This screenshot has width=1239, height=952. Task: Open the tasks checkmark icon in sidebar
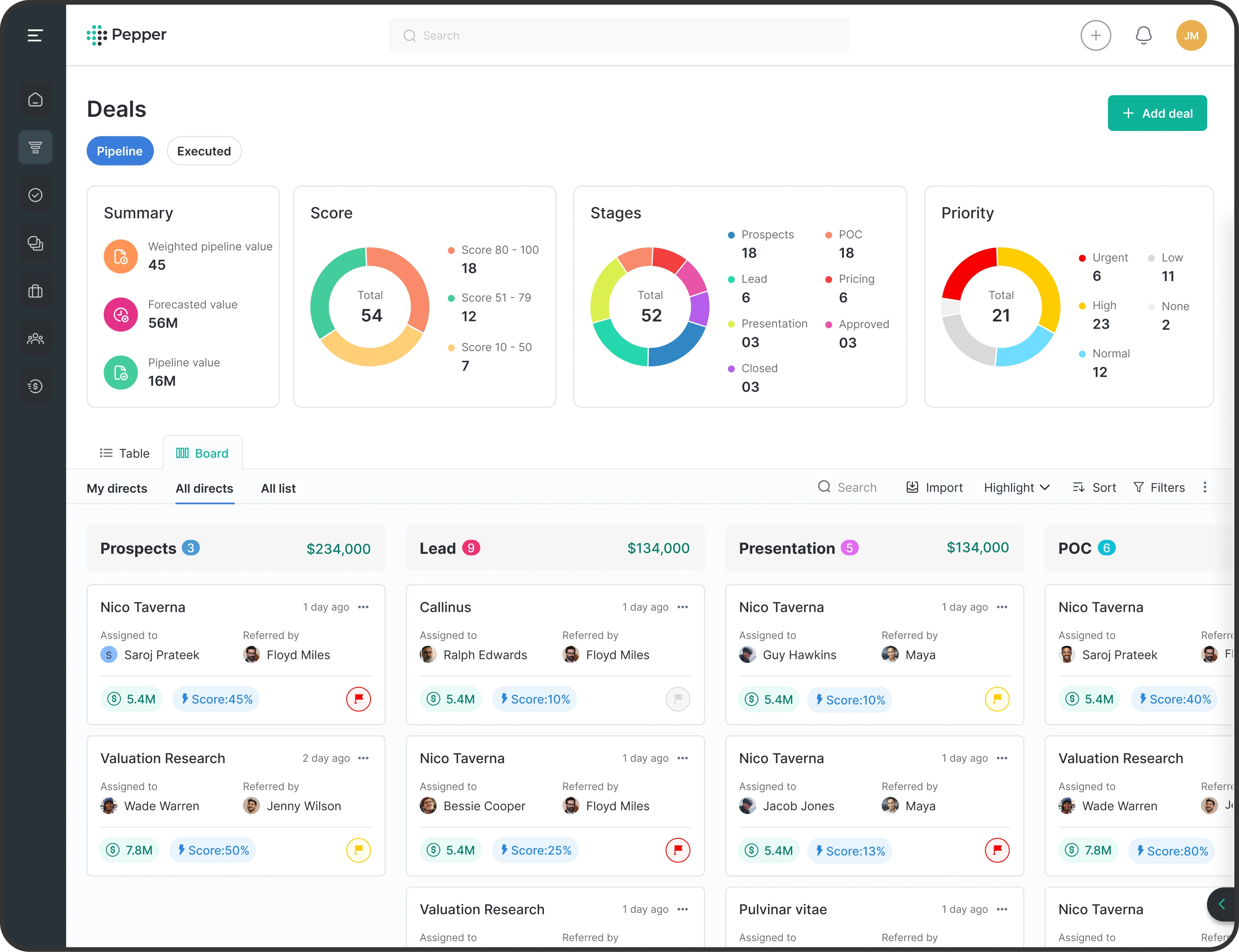(x=35, y=196)
